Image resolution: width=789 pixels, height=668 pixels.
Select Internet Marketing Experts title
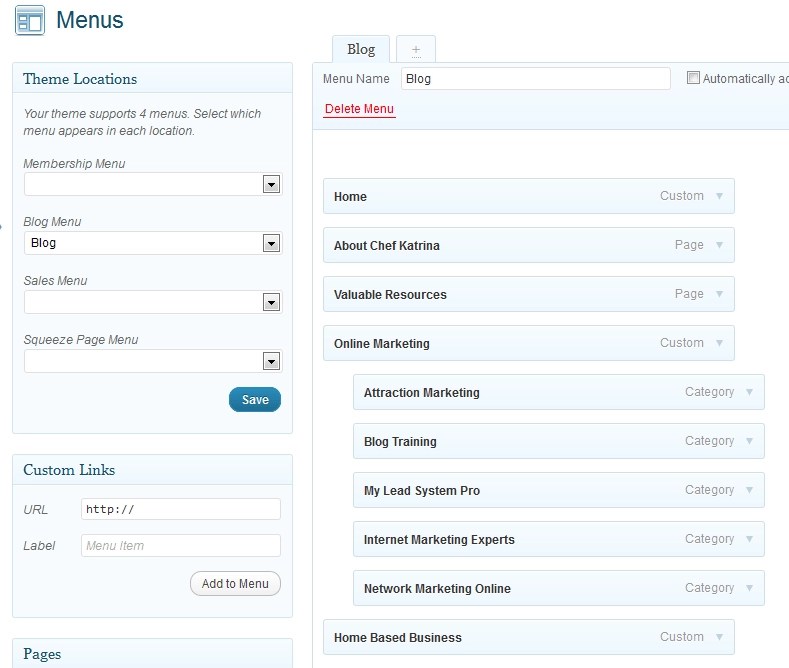point(439,540)
